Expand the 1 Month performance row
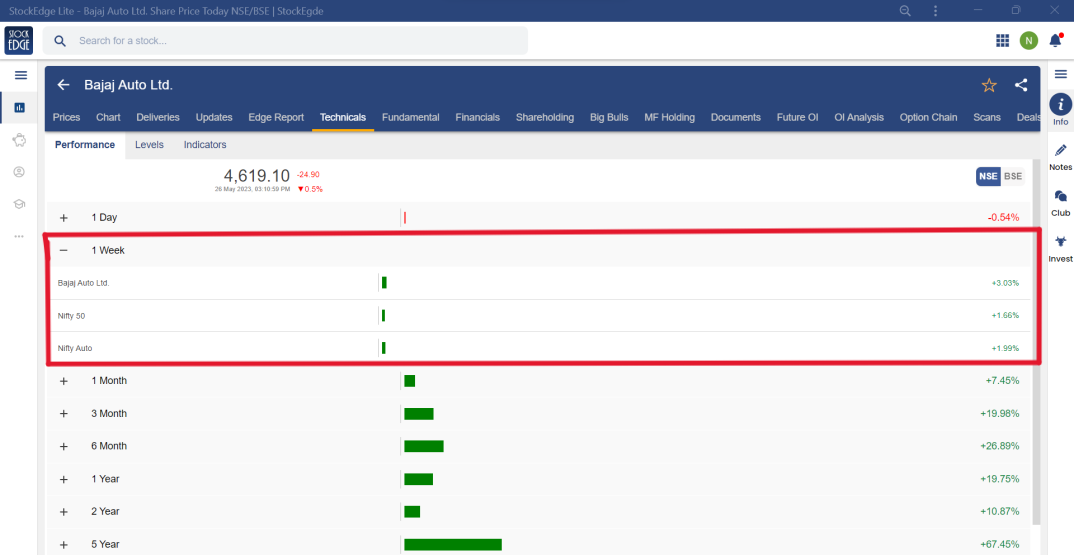The image size is (1074, 555). [x=64, y=381]
